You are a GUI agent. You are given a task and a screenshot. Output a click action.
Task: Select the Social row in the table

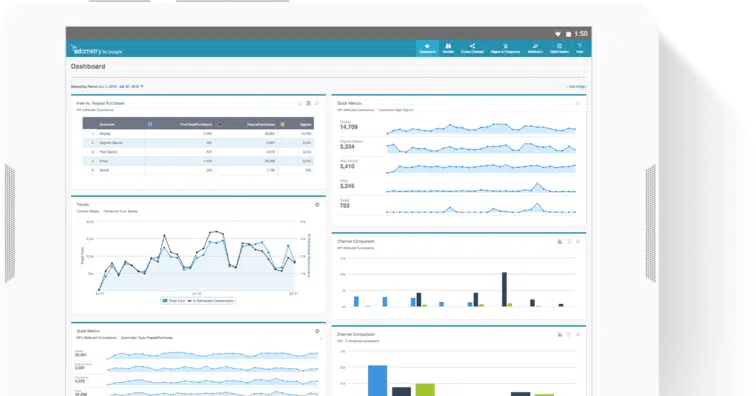198,170
